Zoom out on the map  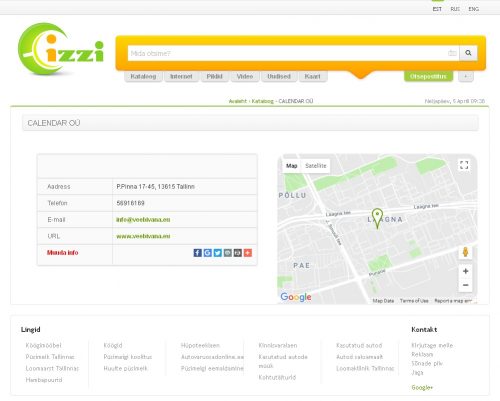tap(465, 285)
